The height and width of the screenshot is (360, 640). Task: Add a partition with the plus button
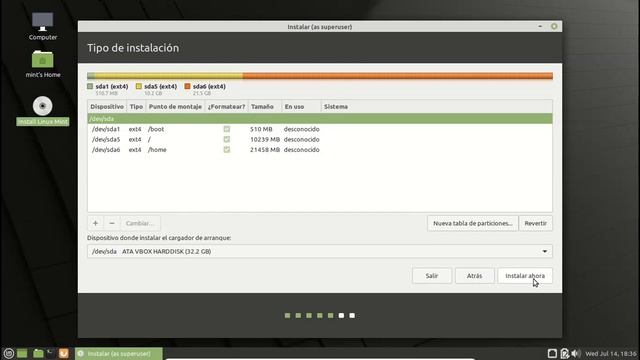(96, 223)
